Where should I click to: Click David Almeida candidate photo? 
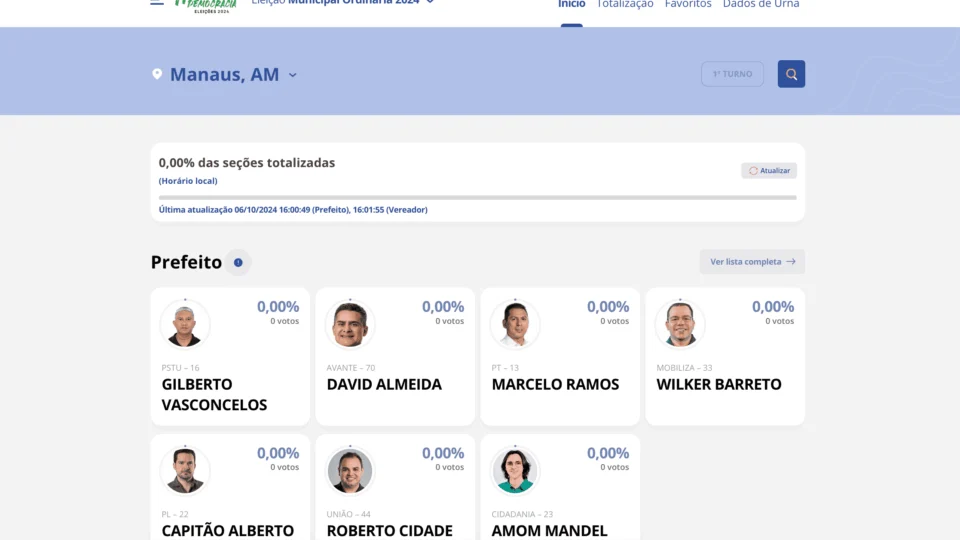(x=350, y=324)
